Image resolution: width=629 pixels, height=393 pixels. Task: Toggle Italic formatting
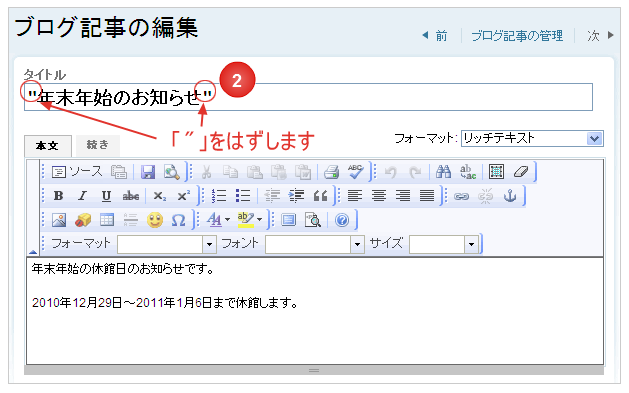(x=83, y=196)
